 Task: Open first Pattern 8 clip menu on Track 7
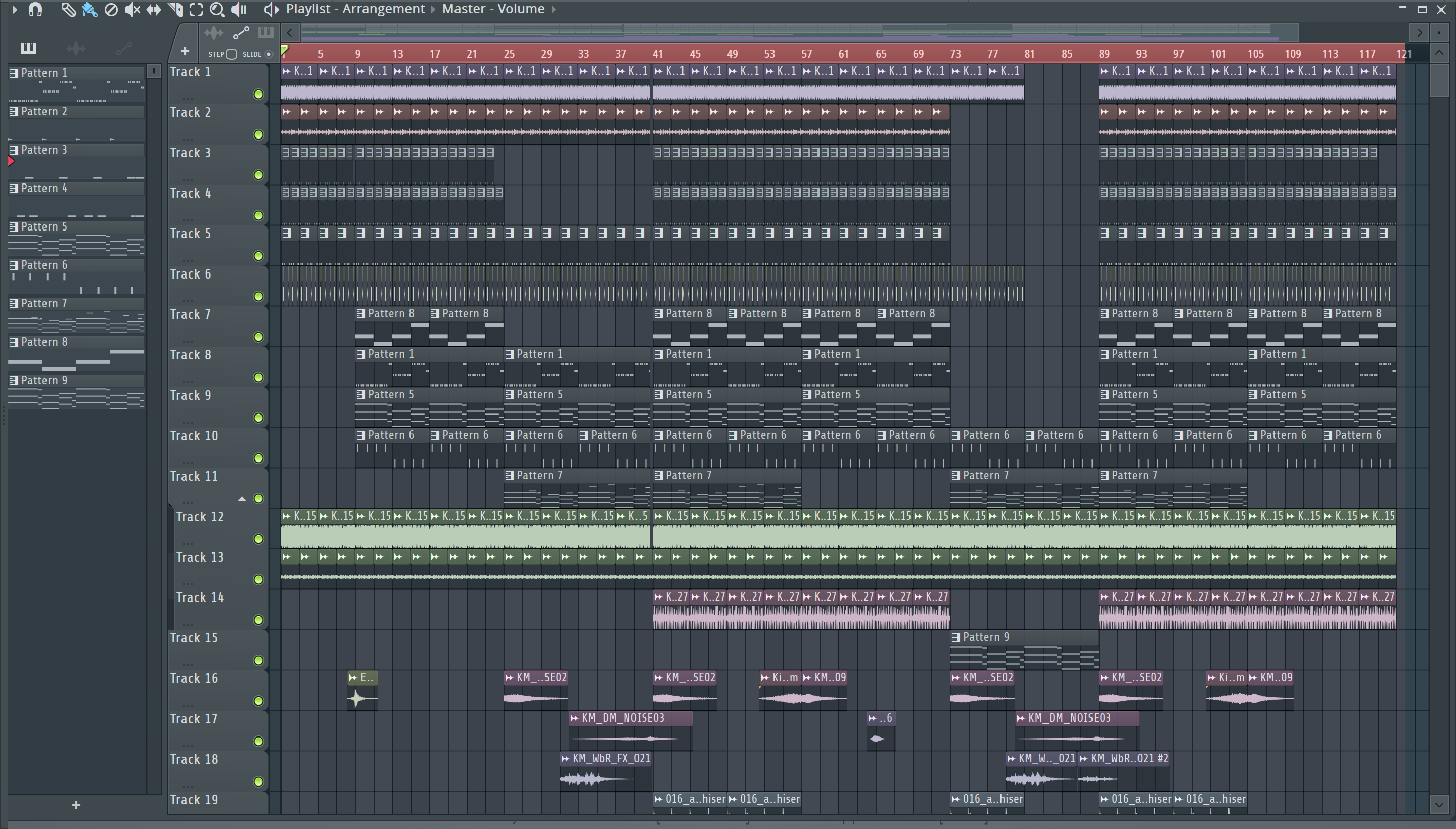pos(361,314)
